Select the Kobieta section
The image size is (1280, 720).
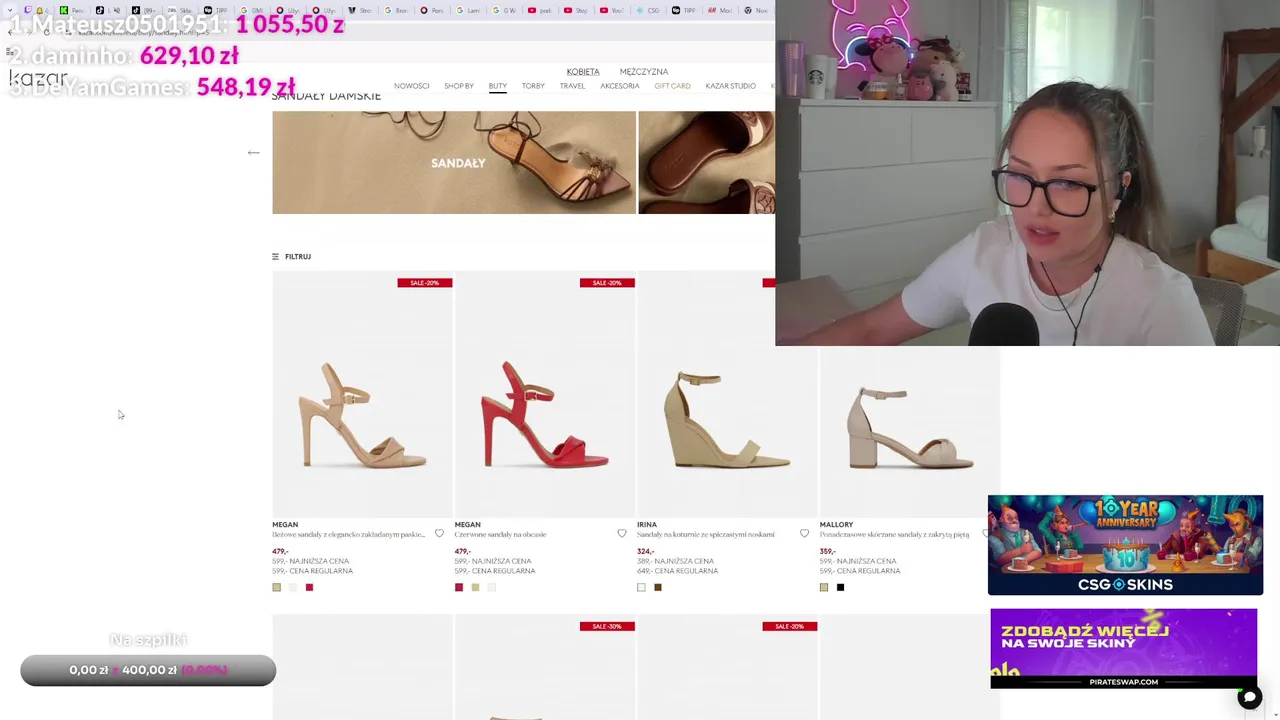(x=583, y=72)
